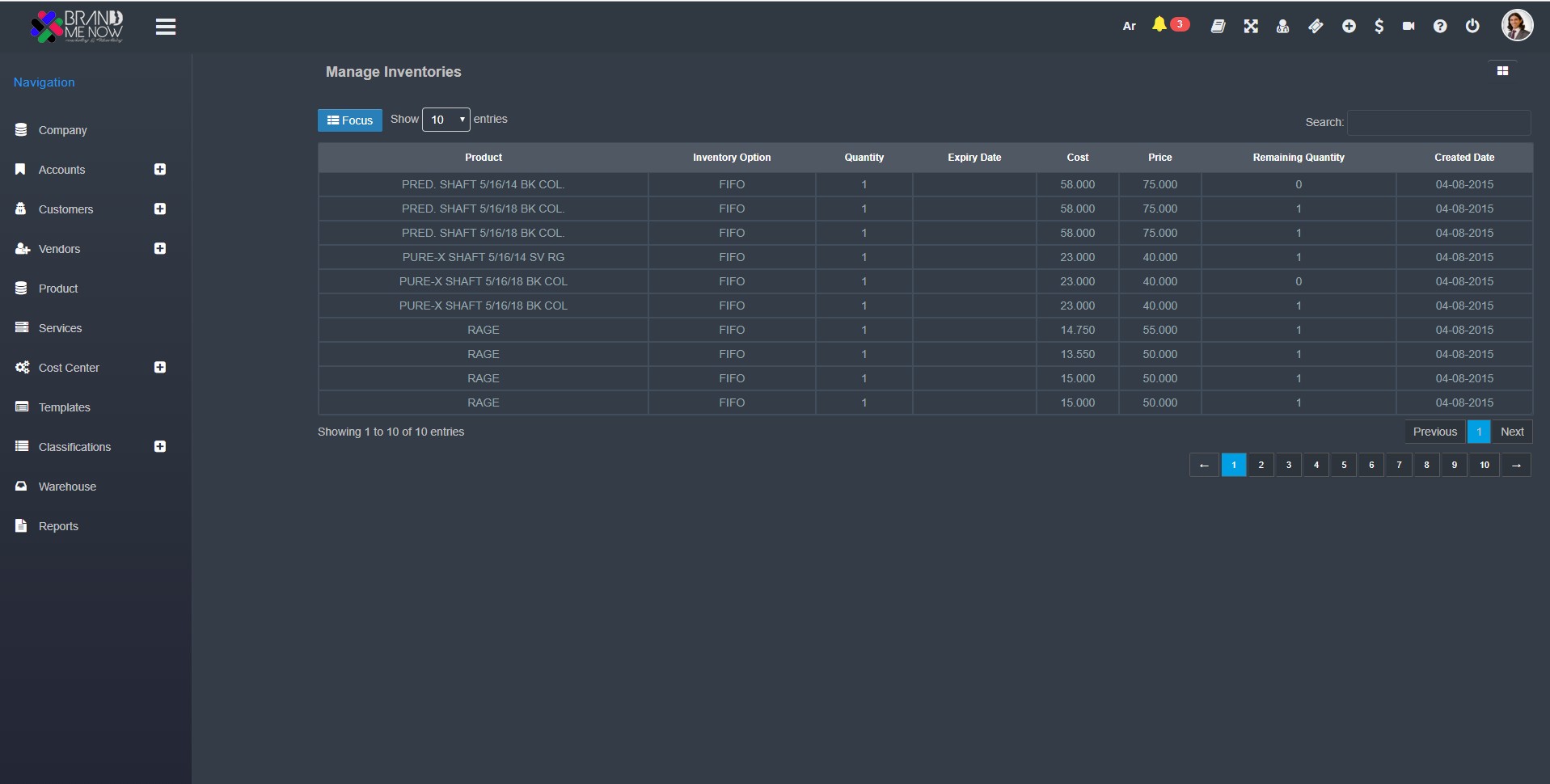Image resolution: width=1550 pixels, height=784 pixels.
Task: Click the ticket icon in top bar
Action: tap(1316, 26)
